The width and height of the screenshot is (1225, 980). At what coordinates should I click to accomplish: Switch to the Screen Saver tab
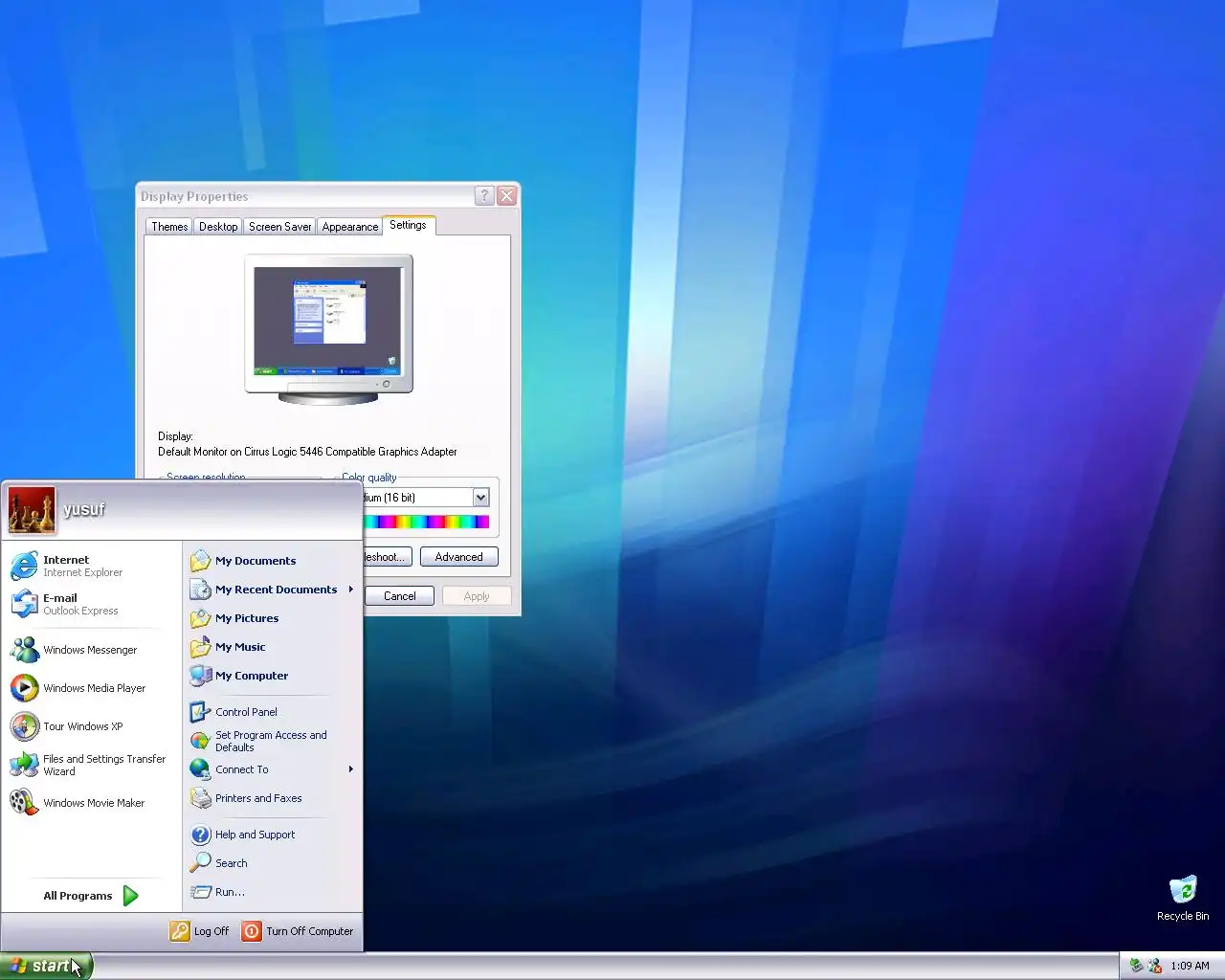(x=279, y=227)
